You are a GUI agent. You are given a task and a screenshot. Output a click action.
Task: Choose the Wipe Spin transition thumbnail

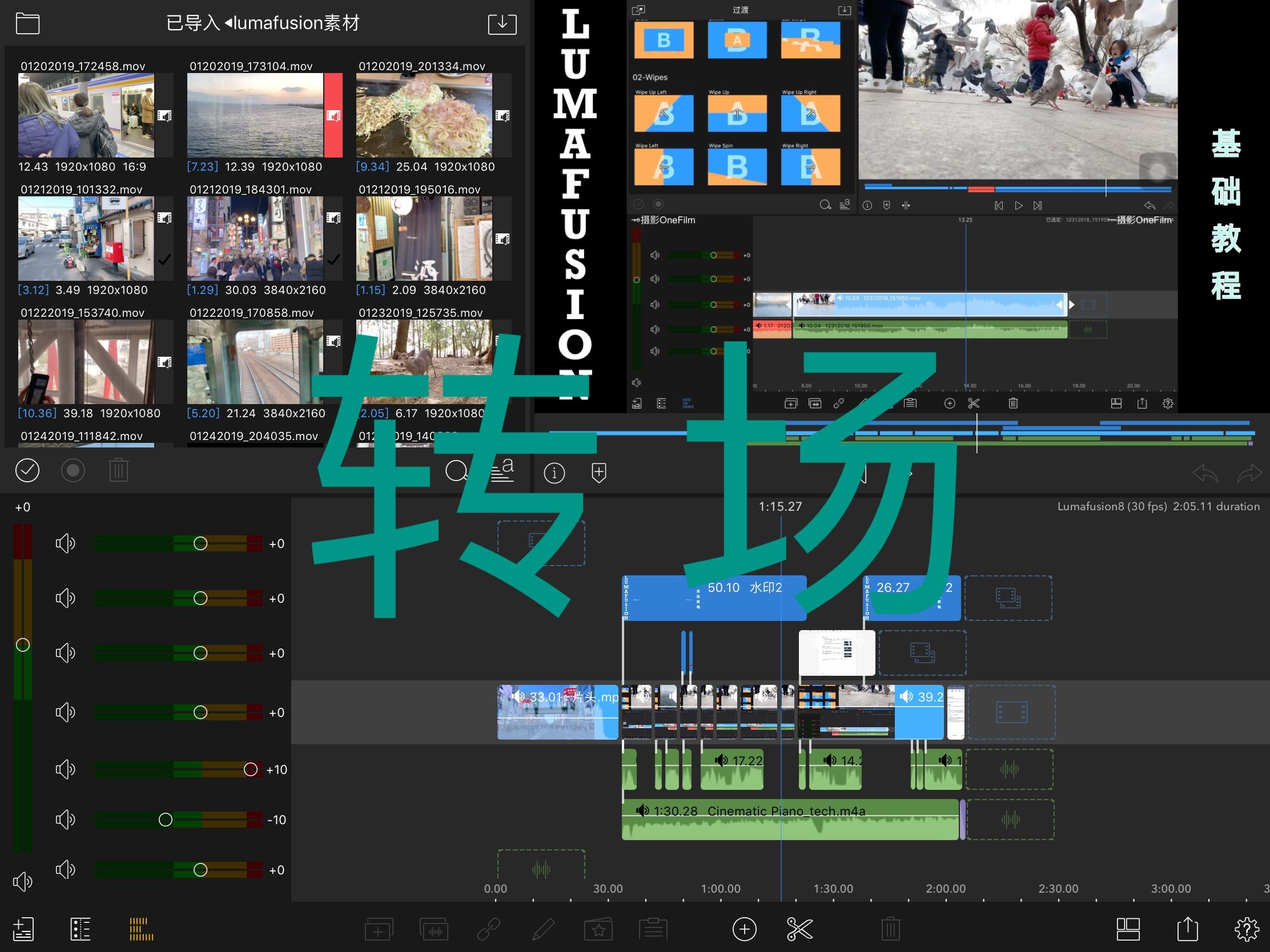(737, 167)
